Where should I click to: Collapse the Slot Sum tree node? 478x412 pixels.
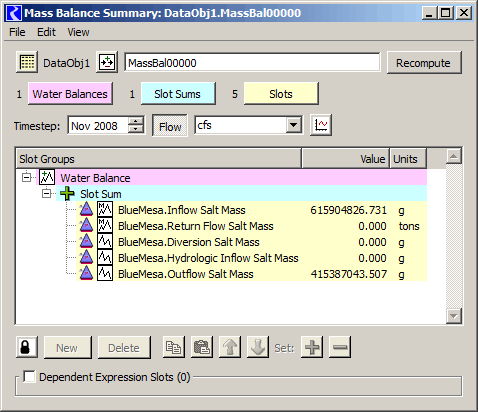(x=46, y=193)
